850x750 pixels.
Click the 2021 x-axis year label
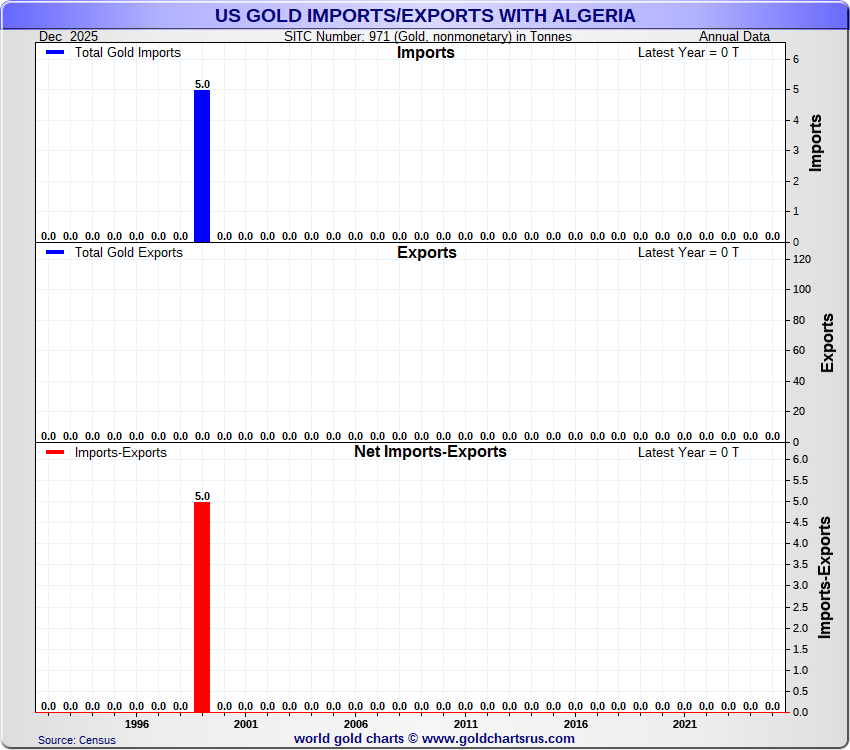click(x=685, y=724)
